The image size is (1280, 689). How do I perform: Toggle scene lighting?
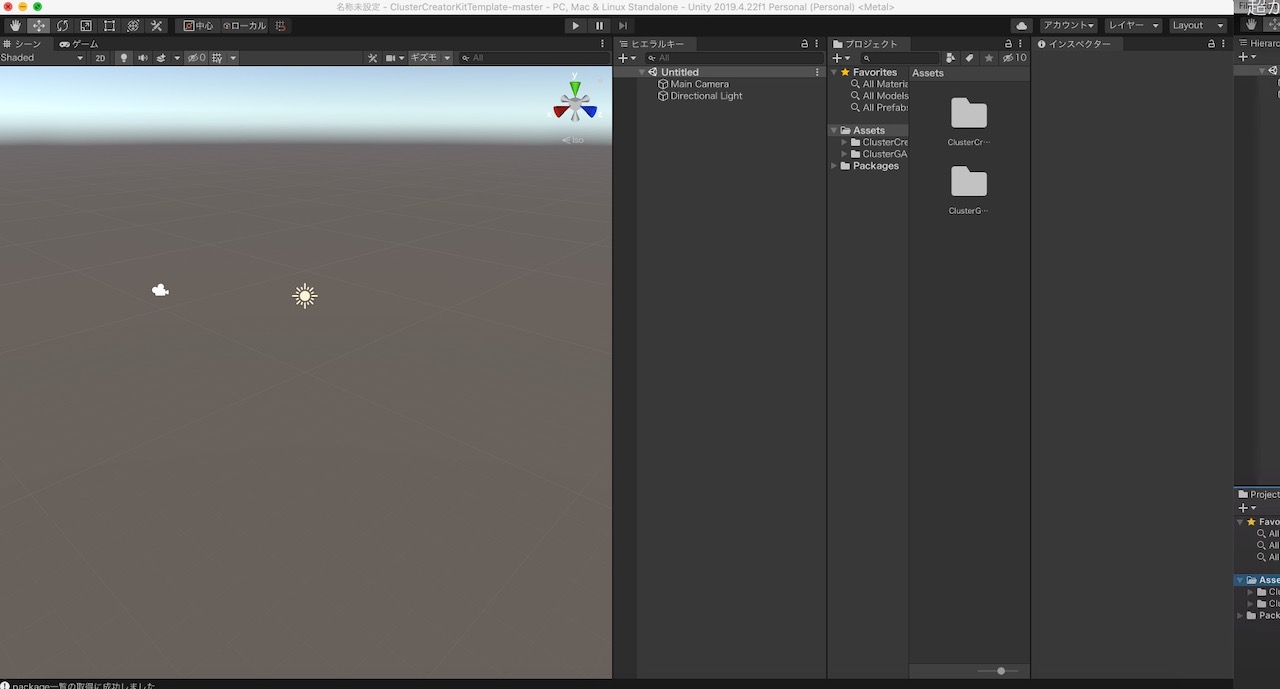click(x=123, y=57)
